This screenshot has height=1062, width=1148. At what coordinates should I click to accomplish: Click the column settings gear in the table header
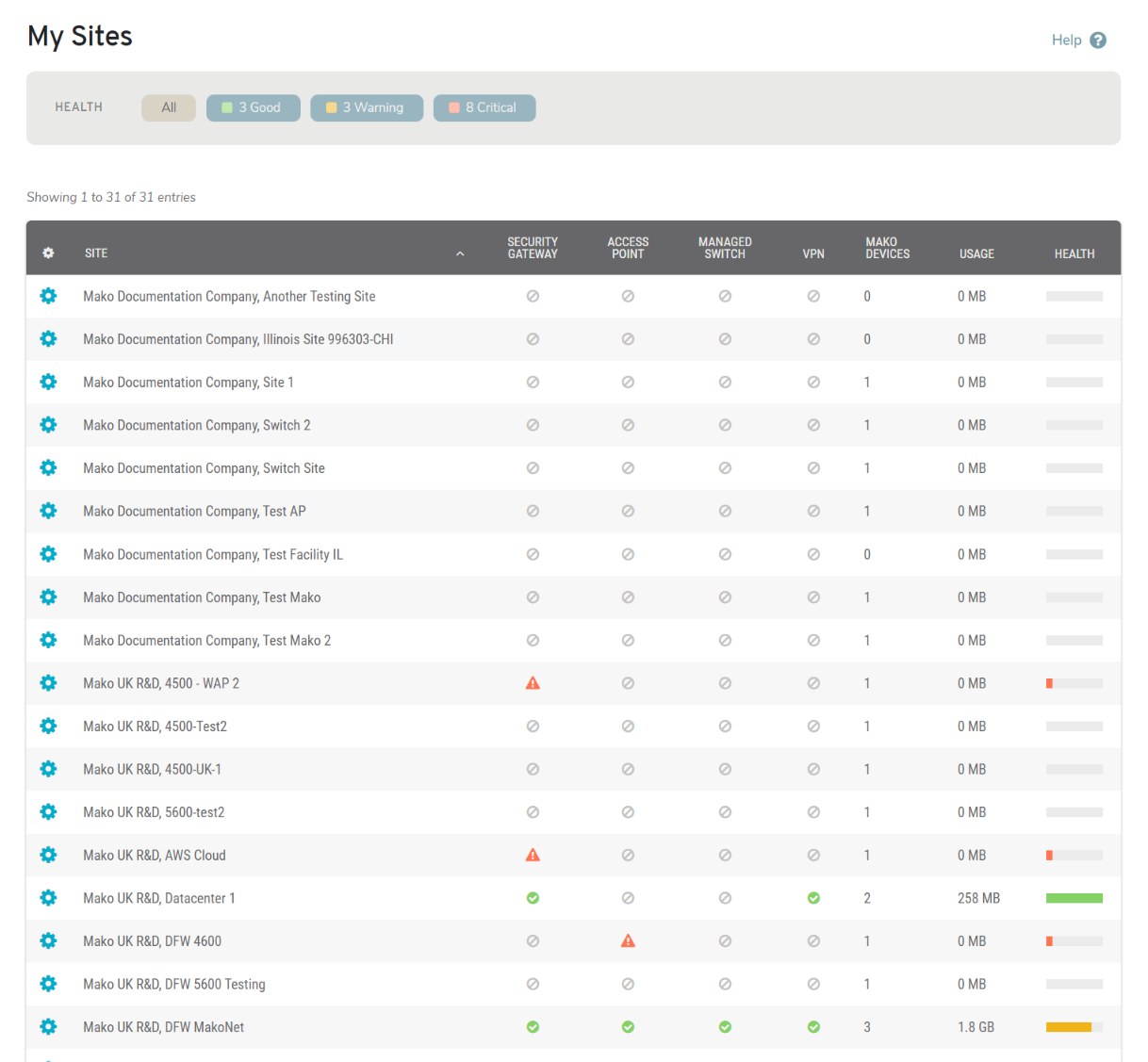coord(48,253)
